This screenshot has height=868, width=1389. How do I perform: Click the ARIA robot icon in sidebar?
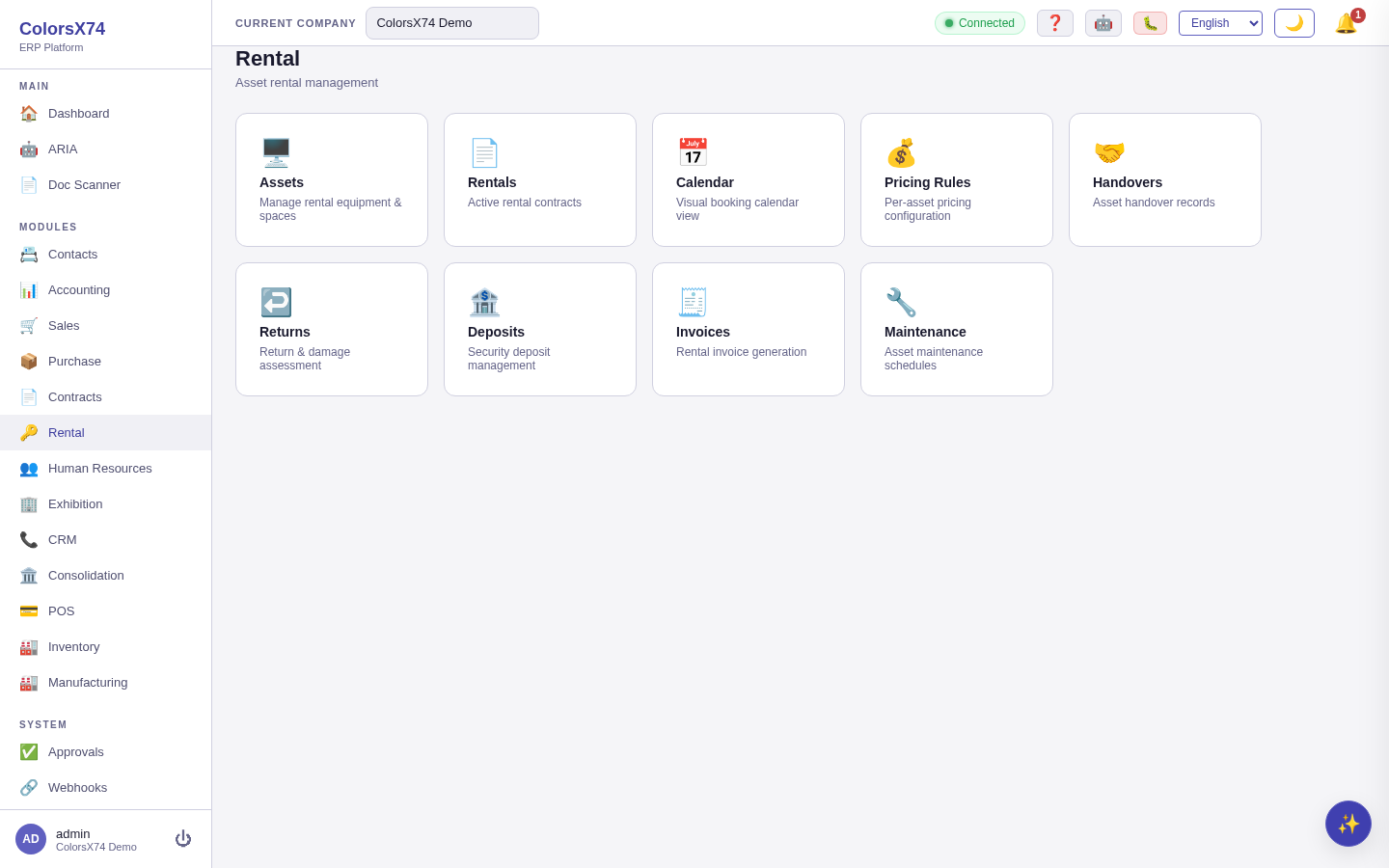click(29, 149)
